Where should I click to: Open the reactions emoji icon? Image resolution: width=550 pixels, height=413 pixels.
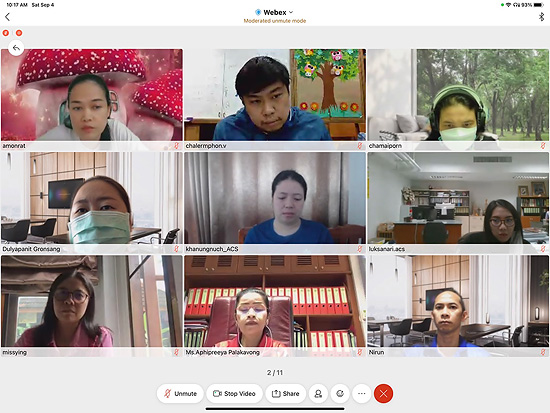[340, 393]
